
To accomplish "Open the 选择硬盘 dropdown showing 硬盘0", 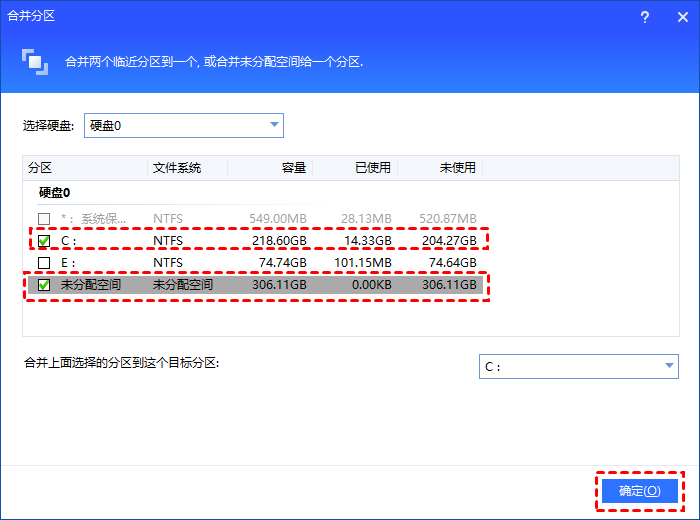I will pos(184,125).
